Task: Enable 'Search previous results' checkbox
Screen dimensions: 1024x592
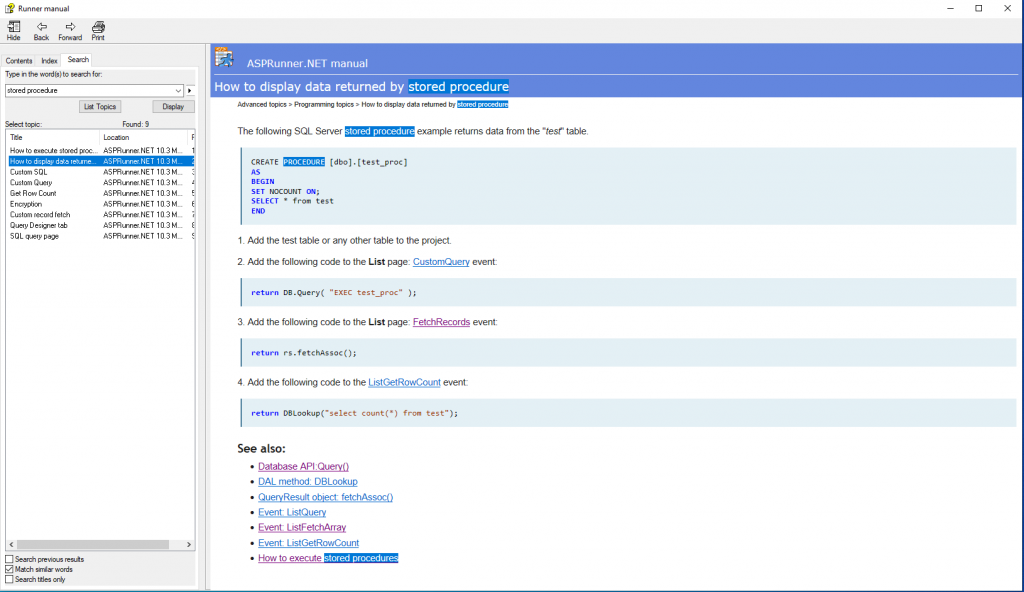Action: [x=9, y=559]
